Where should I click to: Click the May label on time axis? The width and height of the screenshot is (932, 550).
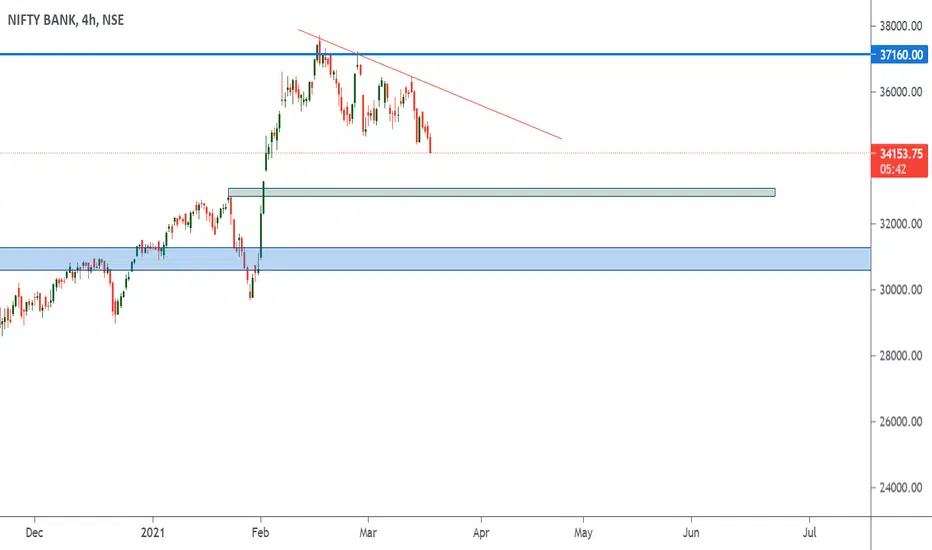(x=583, y=533)
